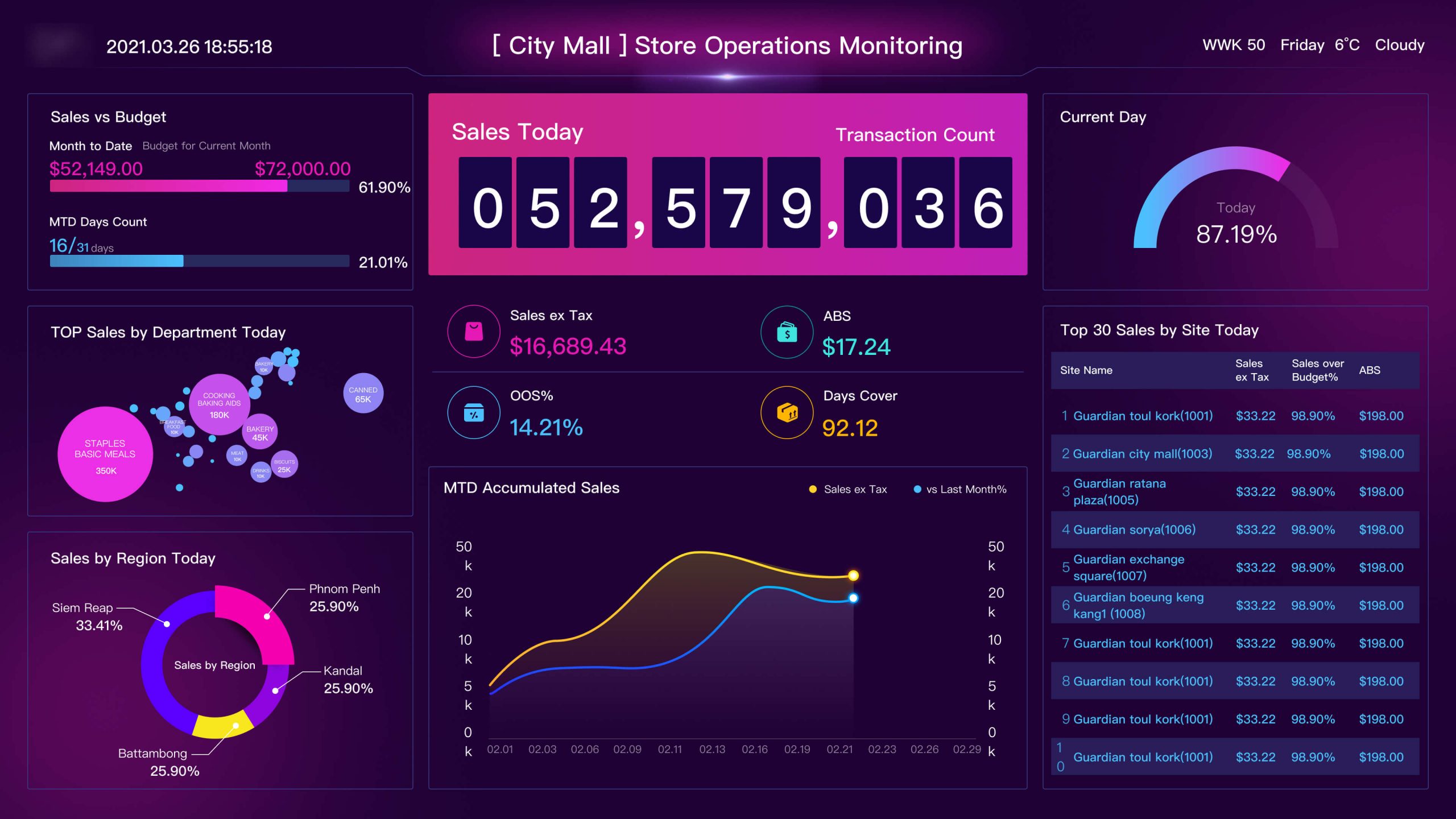Select the Phnom Penh pink donut segment
Viewport: 1456px width, 819px height.
pos(263,619)
